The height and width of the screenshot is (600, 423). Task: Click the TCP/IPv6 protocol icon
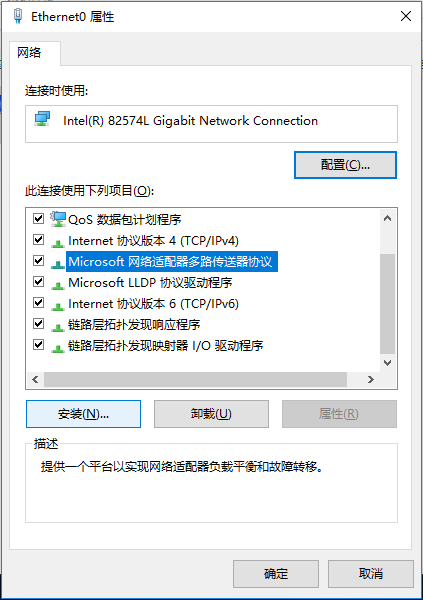[x=58, y=306]
